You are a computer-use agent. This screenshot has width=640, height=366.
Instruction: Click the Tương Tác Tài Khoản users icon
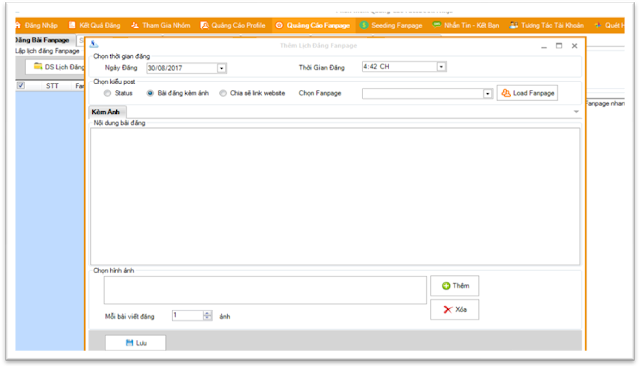pyautogui.click(x=514, y=25)
